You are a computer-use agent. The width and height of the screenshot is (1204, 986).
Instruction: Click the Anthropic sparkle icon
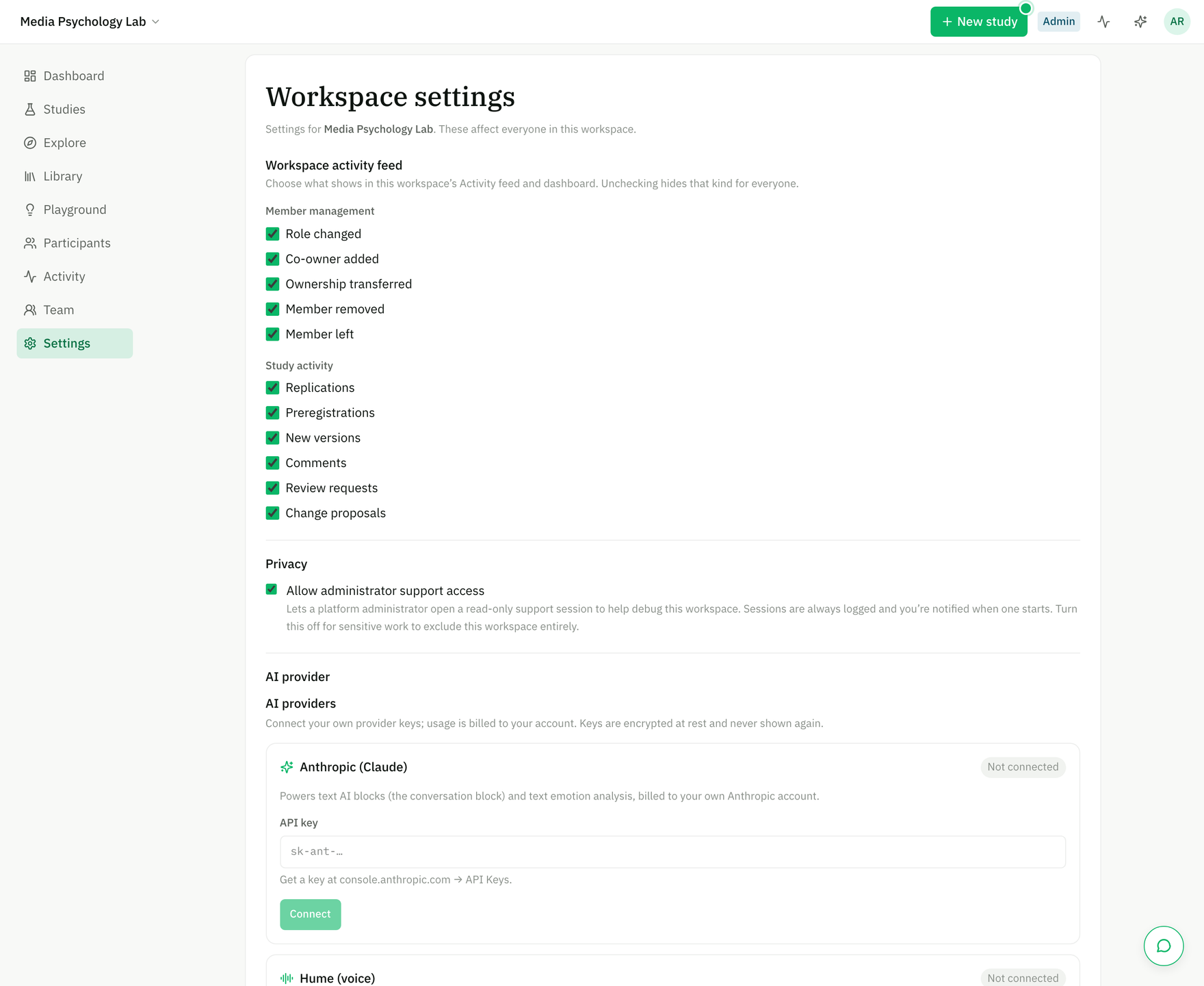(x=287, y=767)
